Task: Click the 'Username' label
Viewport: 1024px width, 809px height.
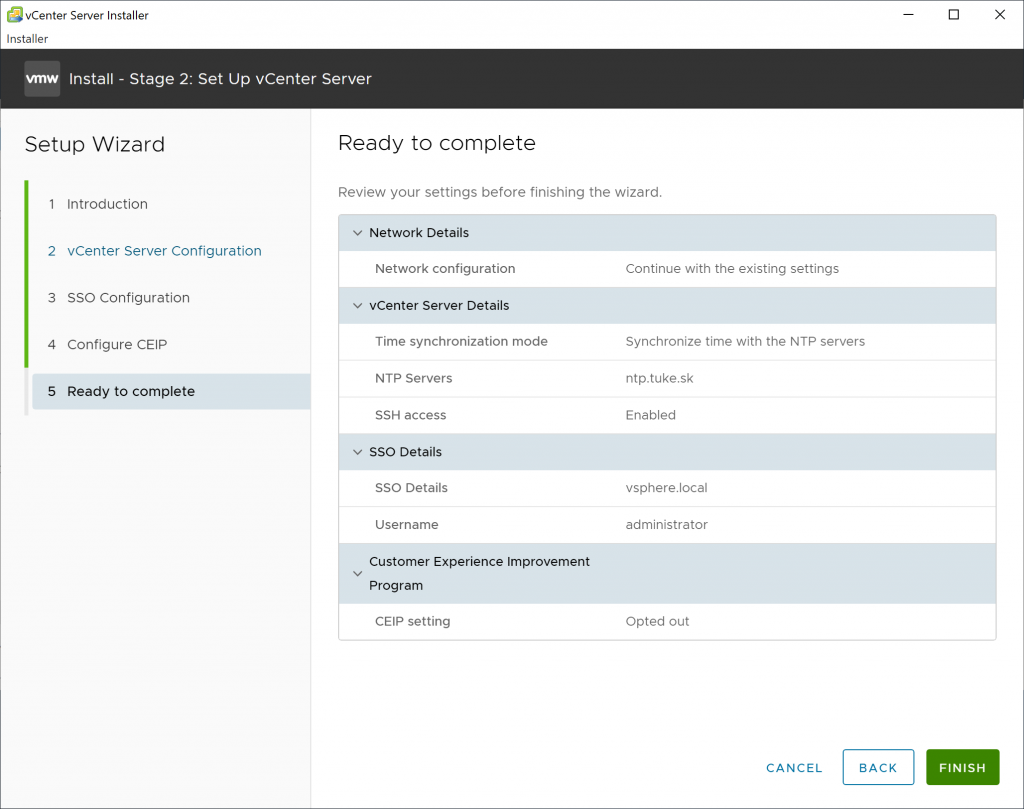Action: pos(406,524)
